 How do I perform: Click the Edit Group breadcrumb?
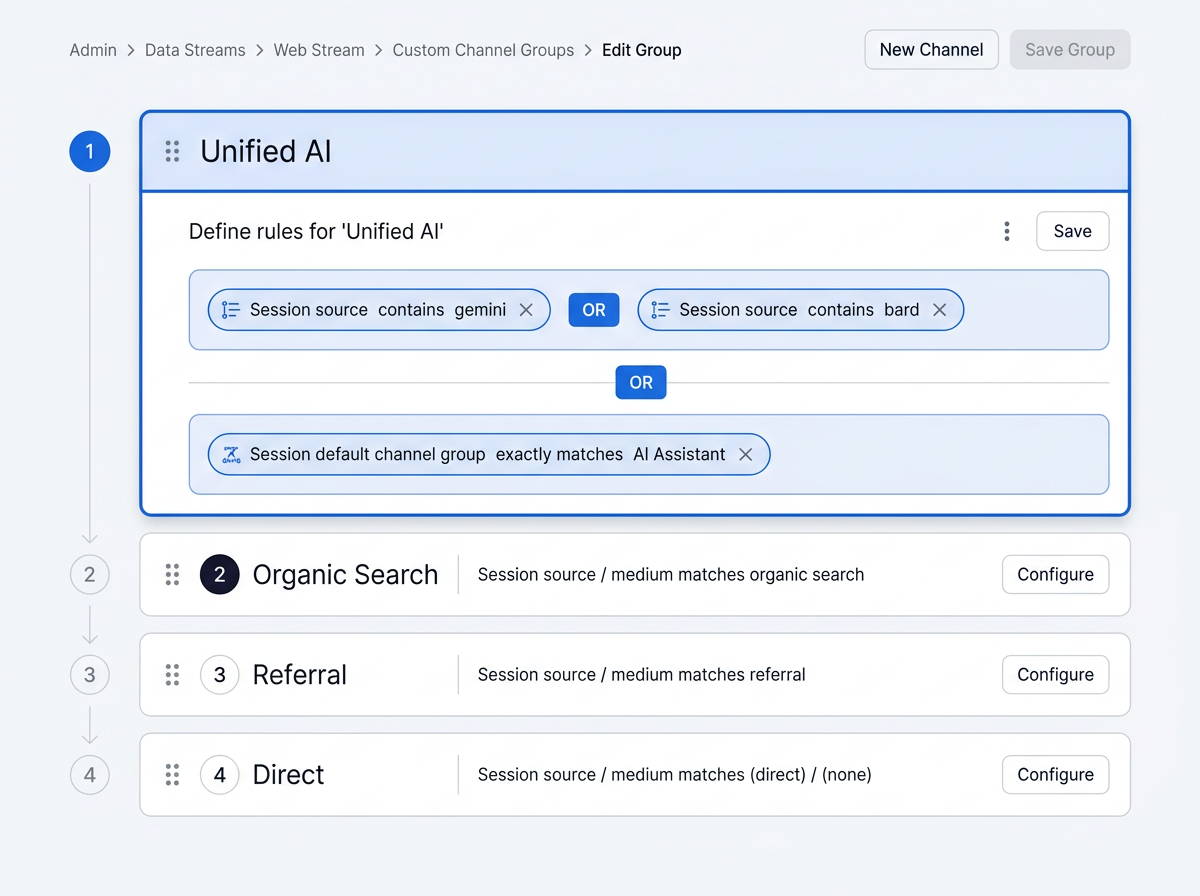(x=642, y=50)
